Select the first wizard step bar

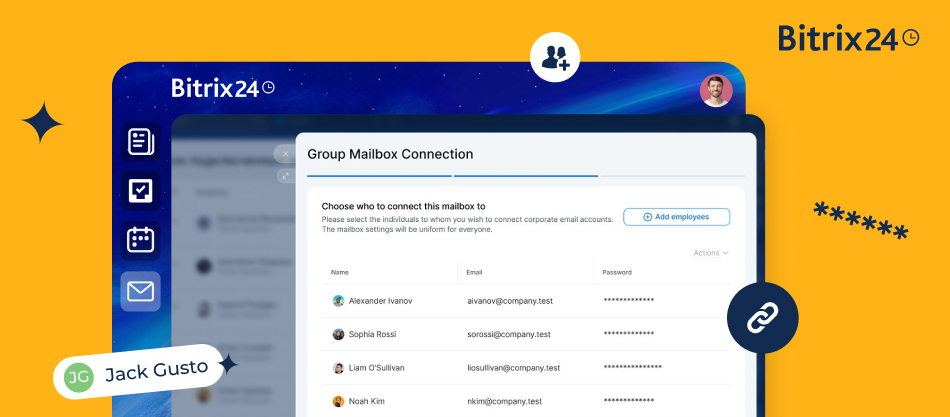(380, 176)
